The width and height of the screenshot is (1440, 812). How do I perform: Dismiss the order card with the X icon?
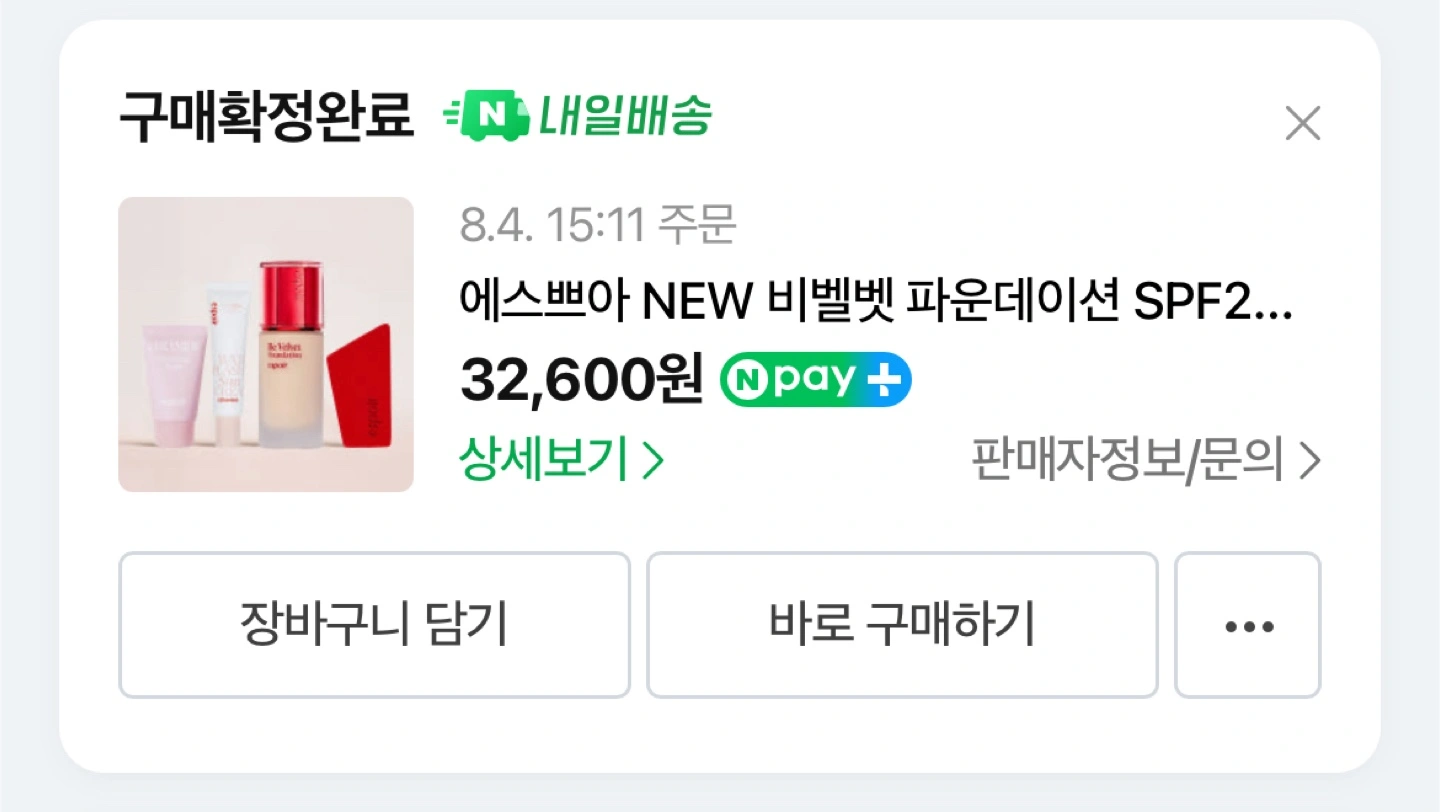point(1302,124)
